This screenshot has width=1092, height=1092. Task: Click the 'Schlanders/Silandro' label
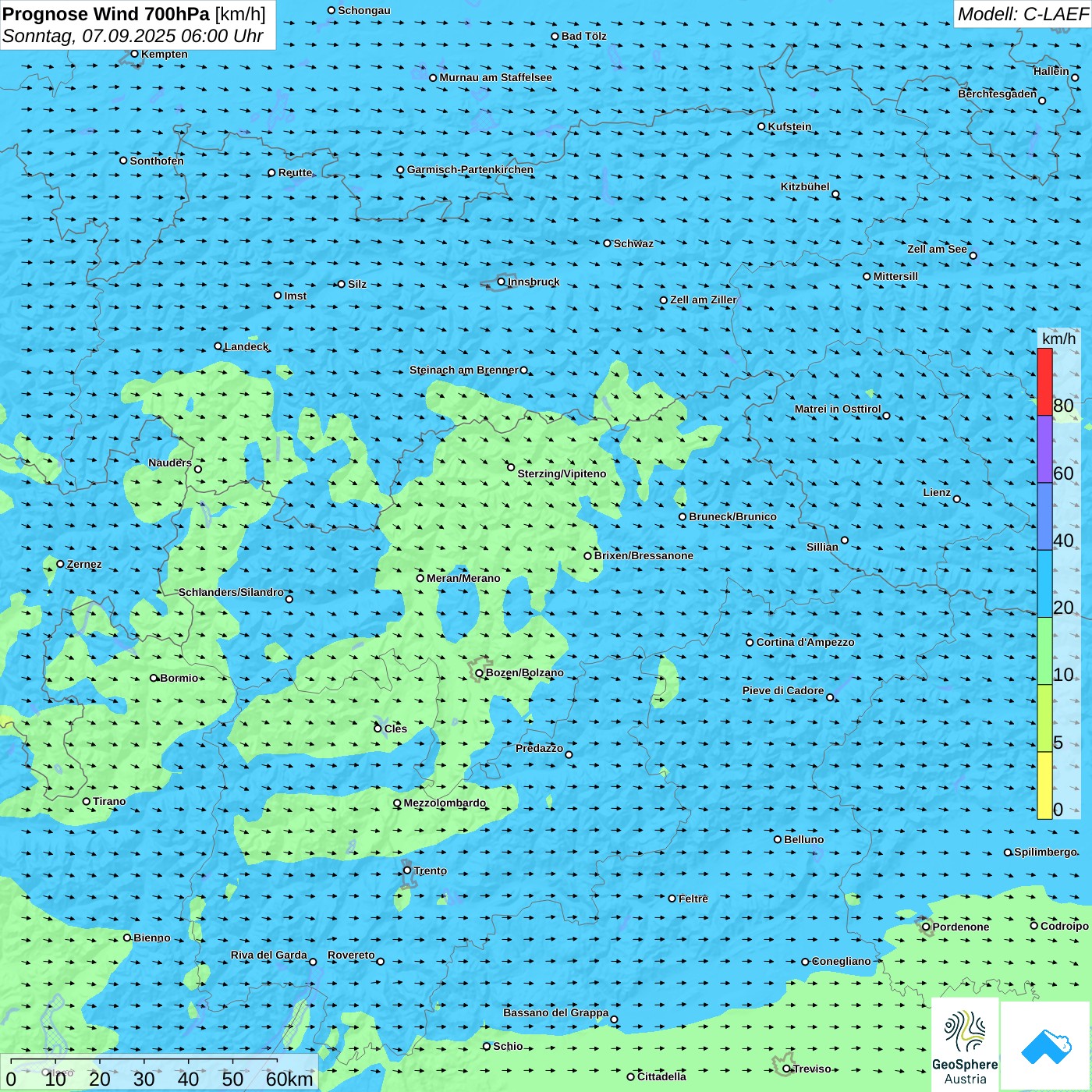click(231, 592)
